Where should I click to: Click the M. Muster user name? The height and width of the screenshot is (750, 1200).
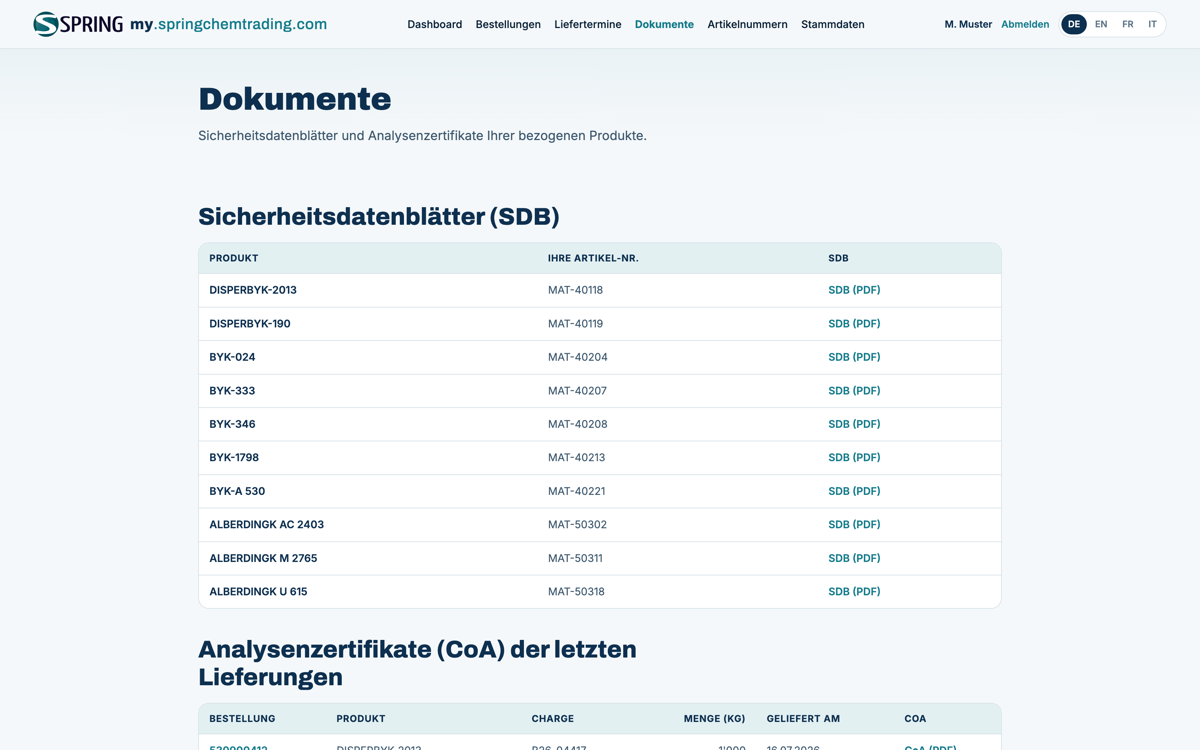[968, 24]
